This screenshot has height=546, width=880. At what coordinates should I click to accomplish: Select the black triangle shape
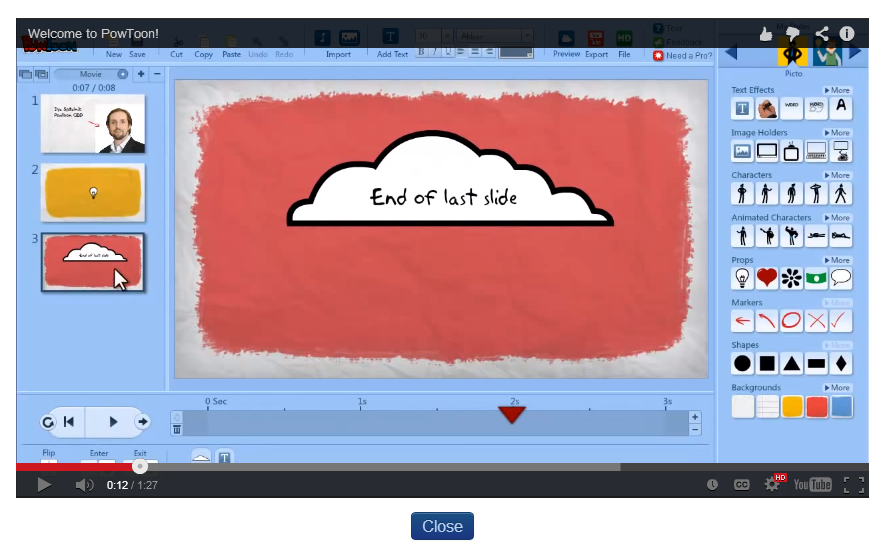tap(791, 364)
